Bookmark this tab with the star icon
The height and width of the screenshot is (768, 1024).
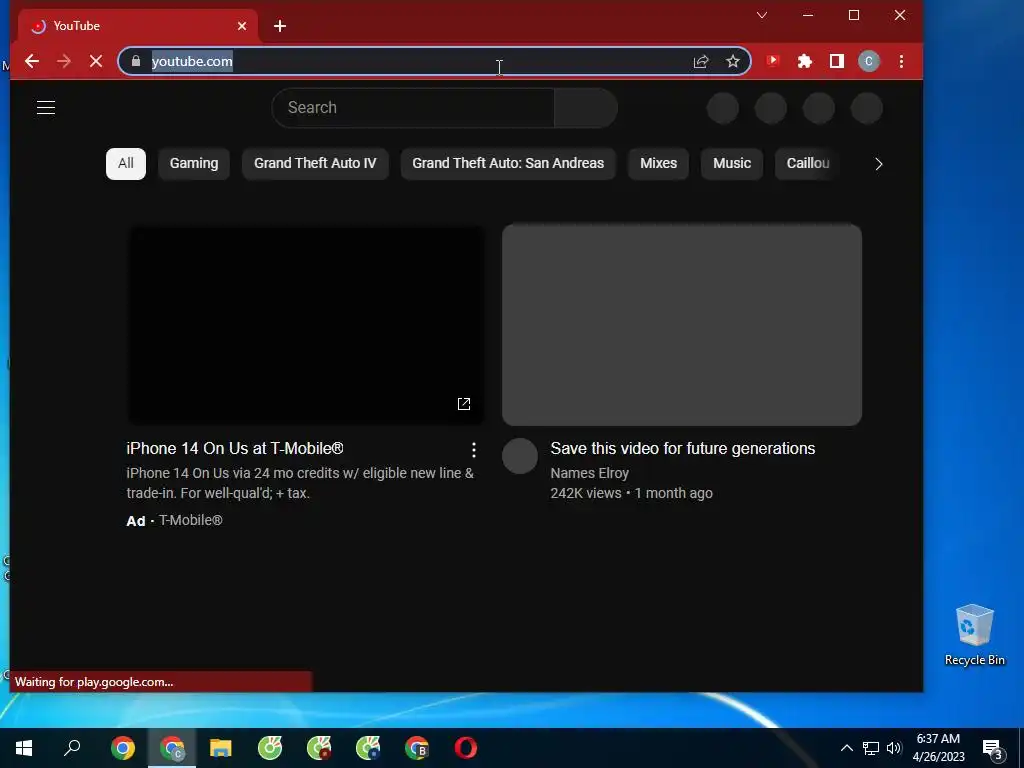(x=733, y=61)
